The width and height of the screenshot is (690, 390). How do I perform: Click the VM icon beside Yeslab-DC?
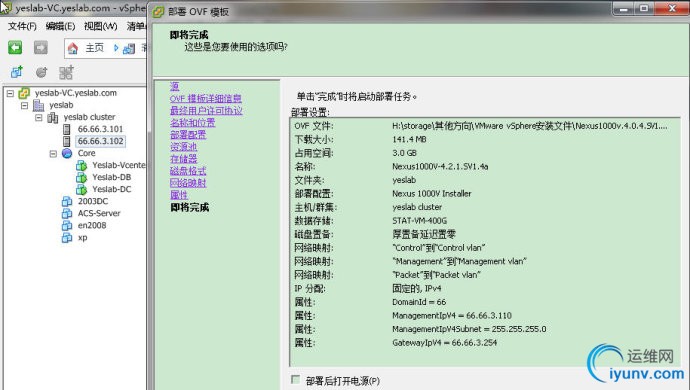click(x=81, y=189)
